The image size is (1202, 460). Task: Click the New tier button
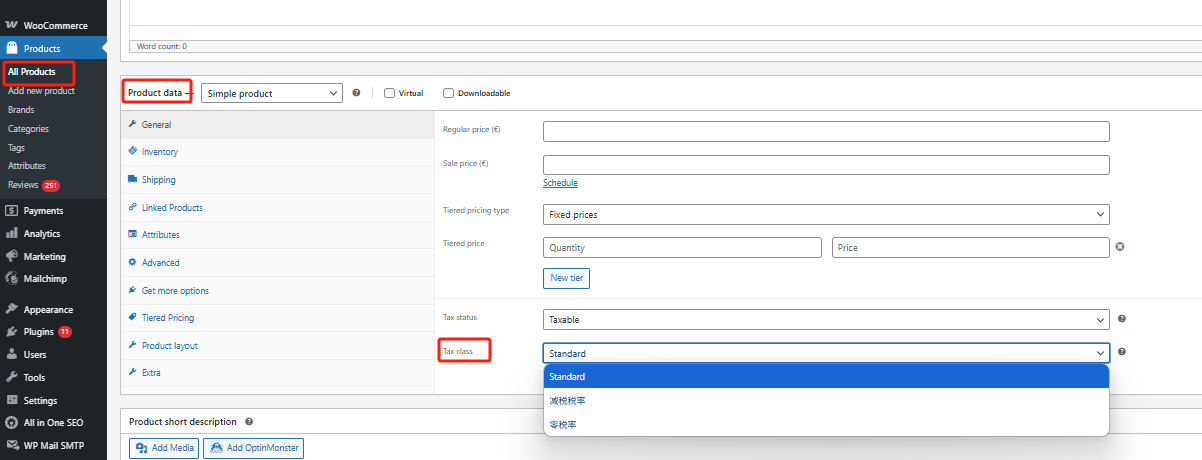(566, 278)
